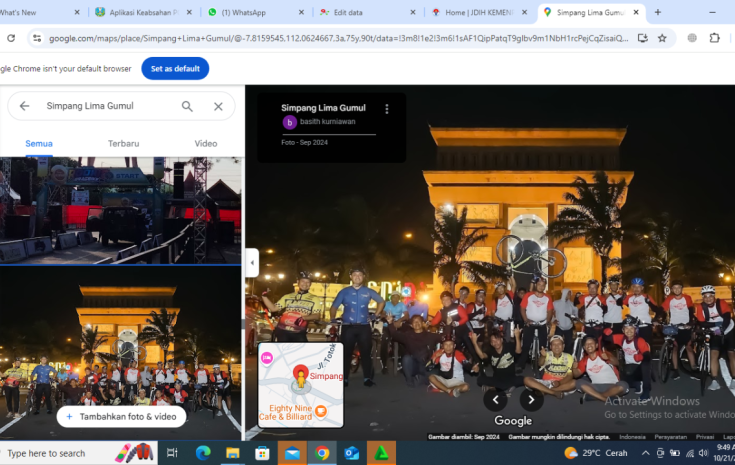
Task: Click the Eighty Nine Cafe & Billiard marker
Action: (x=321, y=411)
